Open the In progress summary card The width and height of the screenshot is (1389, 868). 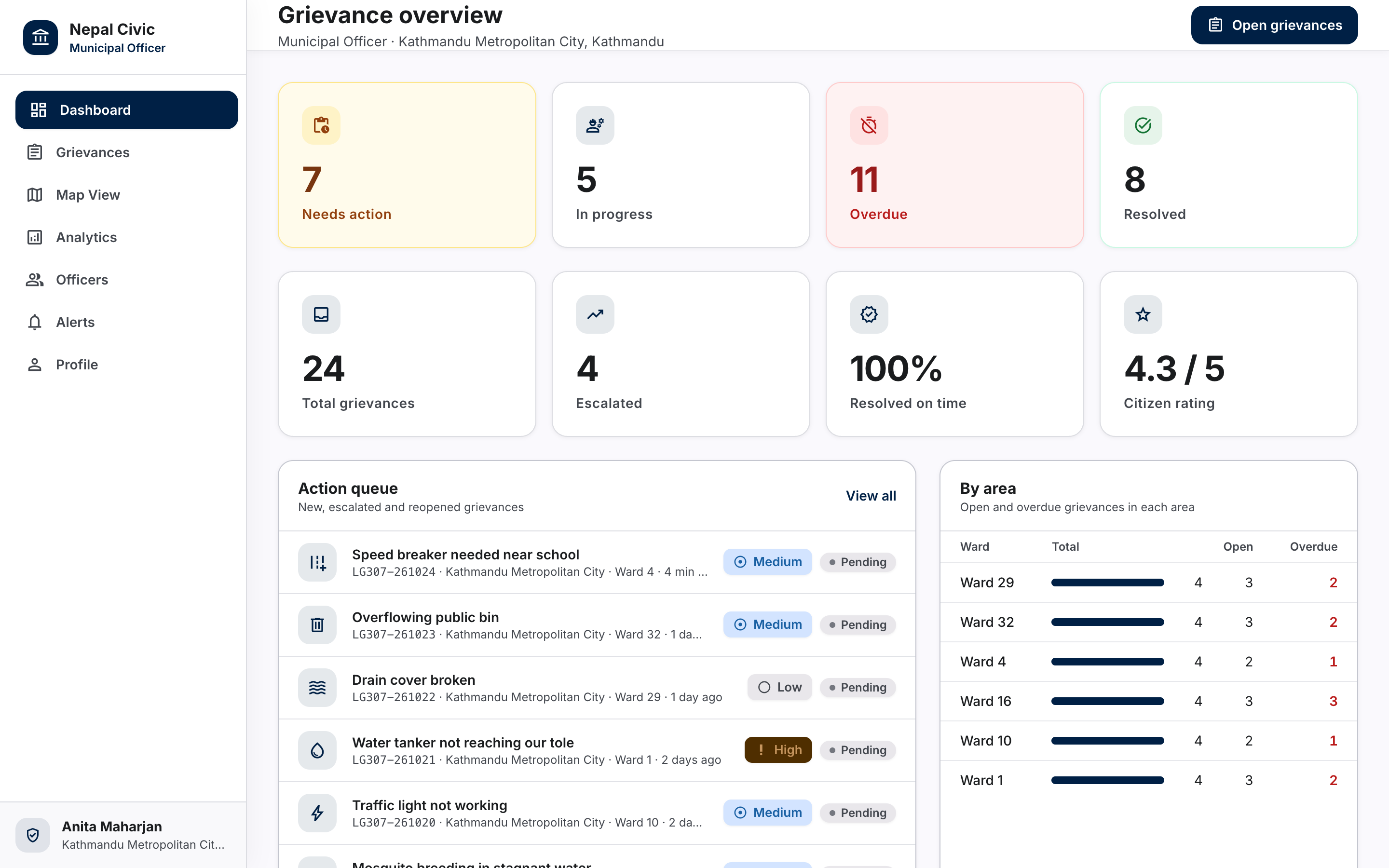tap(680, 165)
